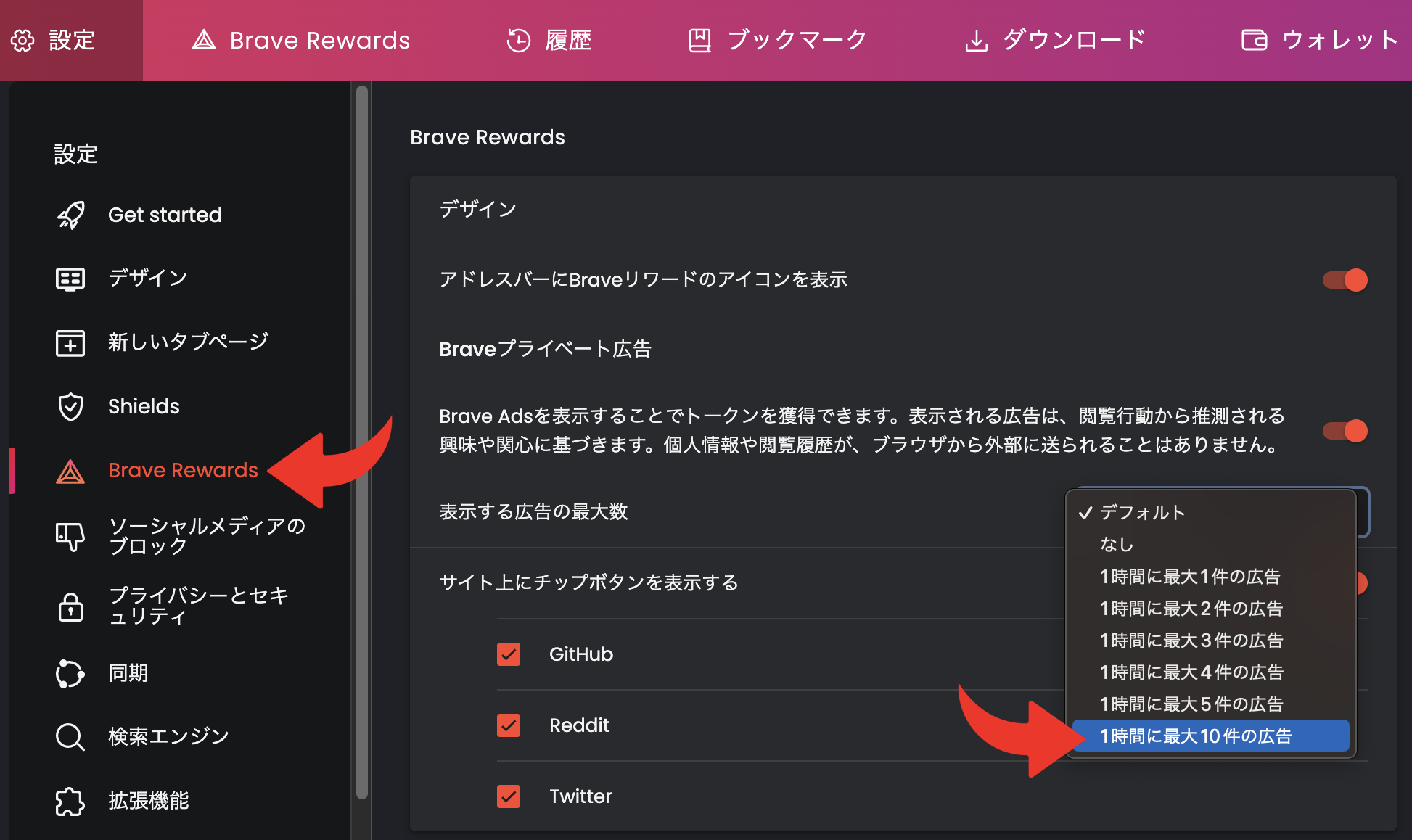The width and height of the screenshot is (1412, 840).
Task: Click the bookmark icon in top bar
Action: (x=699, y=41)
